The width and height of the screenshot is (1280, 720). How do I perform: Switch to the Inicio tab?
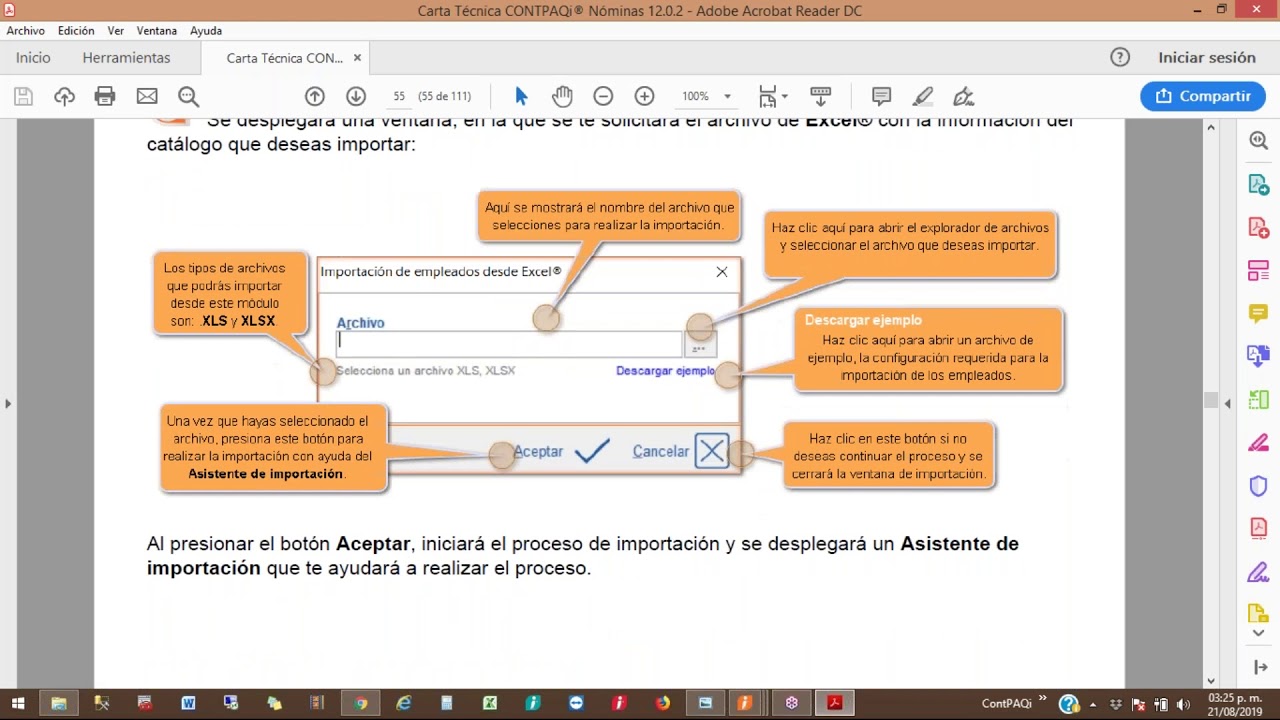pos(33,57)
